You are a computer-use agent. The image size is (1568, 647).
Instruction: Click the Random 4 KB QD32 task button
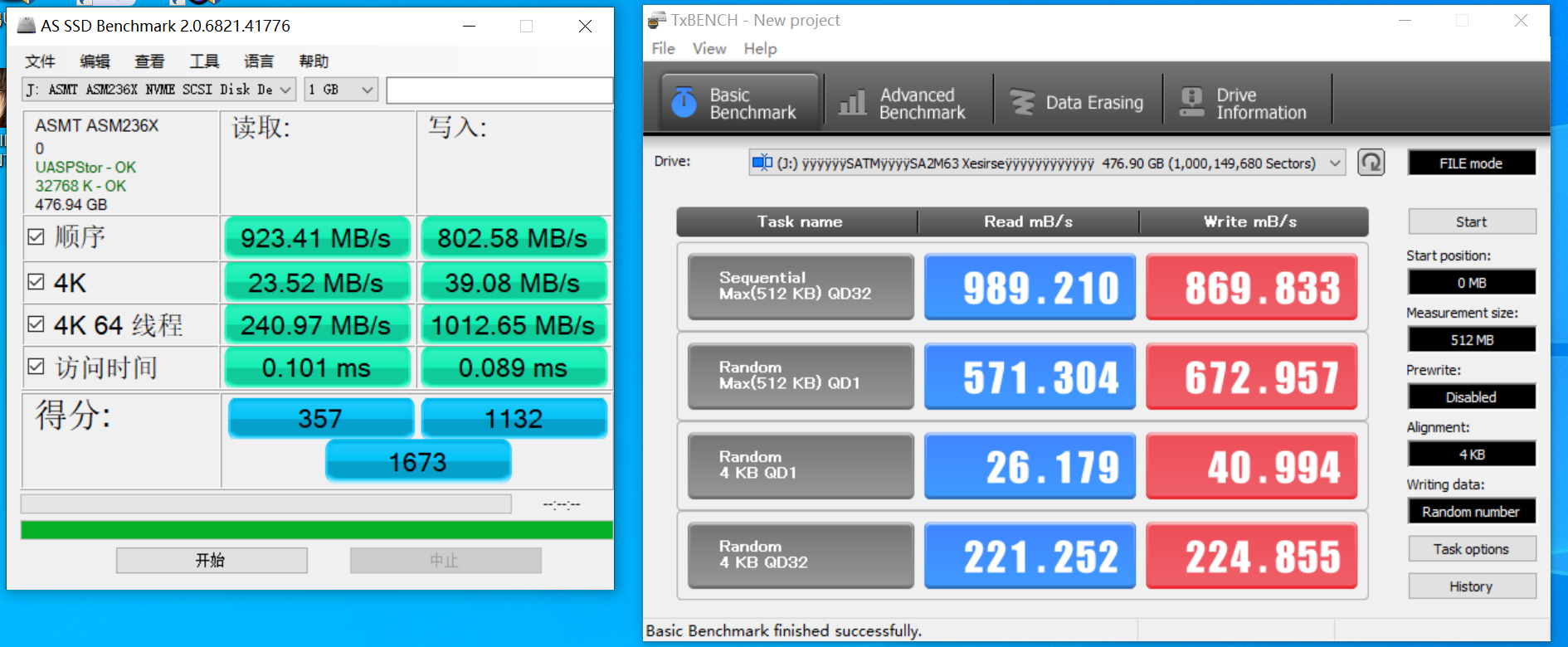point(801,555)
